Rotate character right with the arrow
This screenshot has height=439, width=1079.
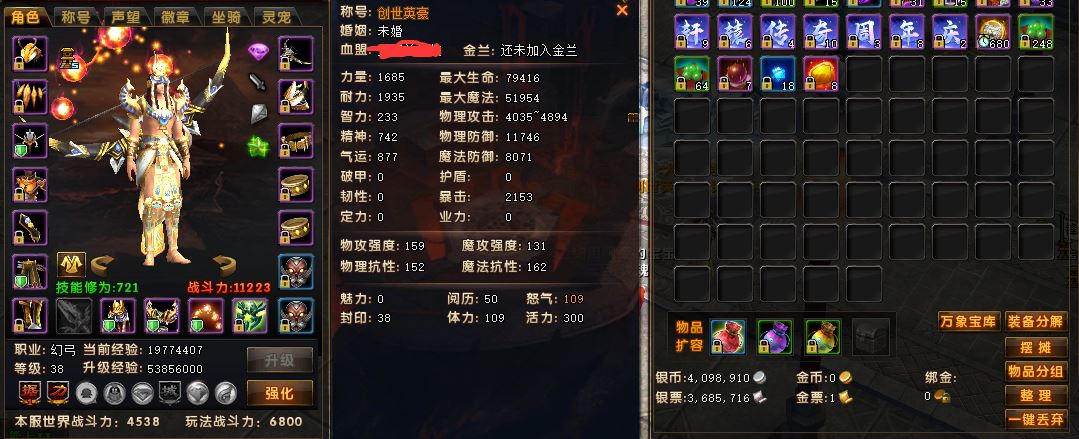pyautogui.click(x=224, y=264)
